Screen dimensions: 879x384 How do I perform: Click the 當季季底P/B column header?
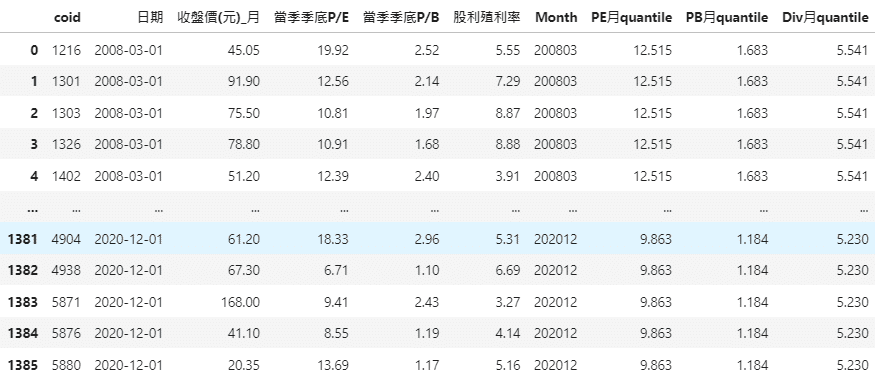coord(401,17)
